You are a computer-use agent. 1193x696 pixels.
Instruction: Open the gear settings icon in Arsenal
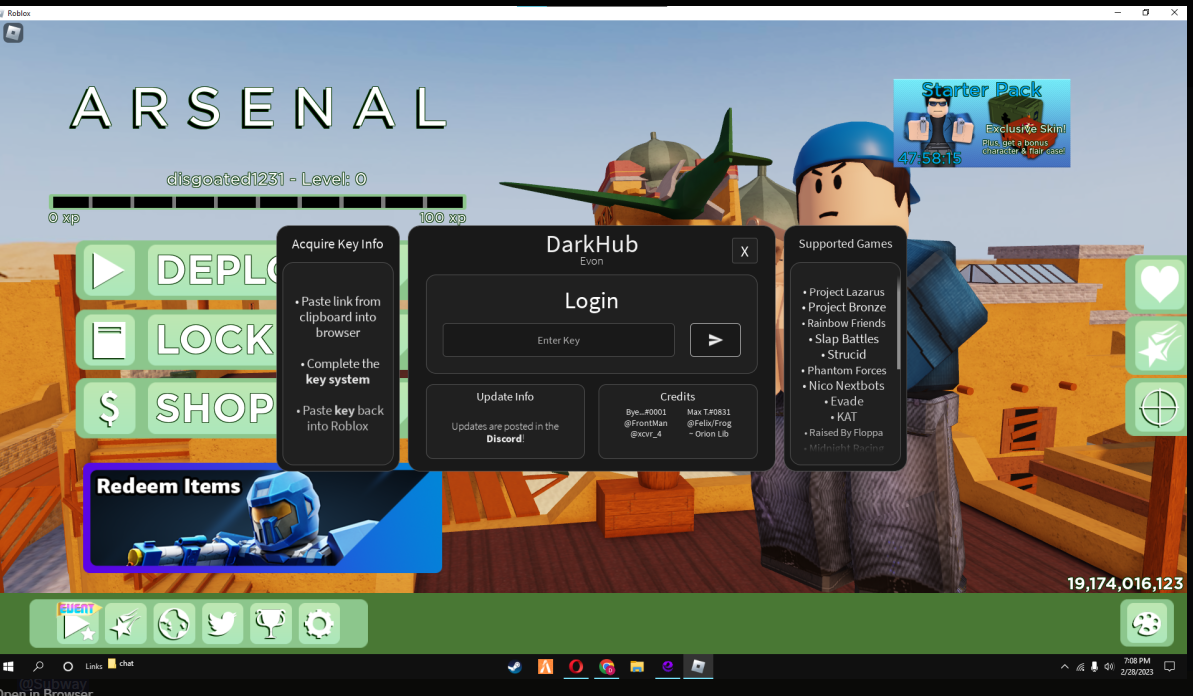(319, 624)
